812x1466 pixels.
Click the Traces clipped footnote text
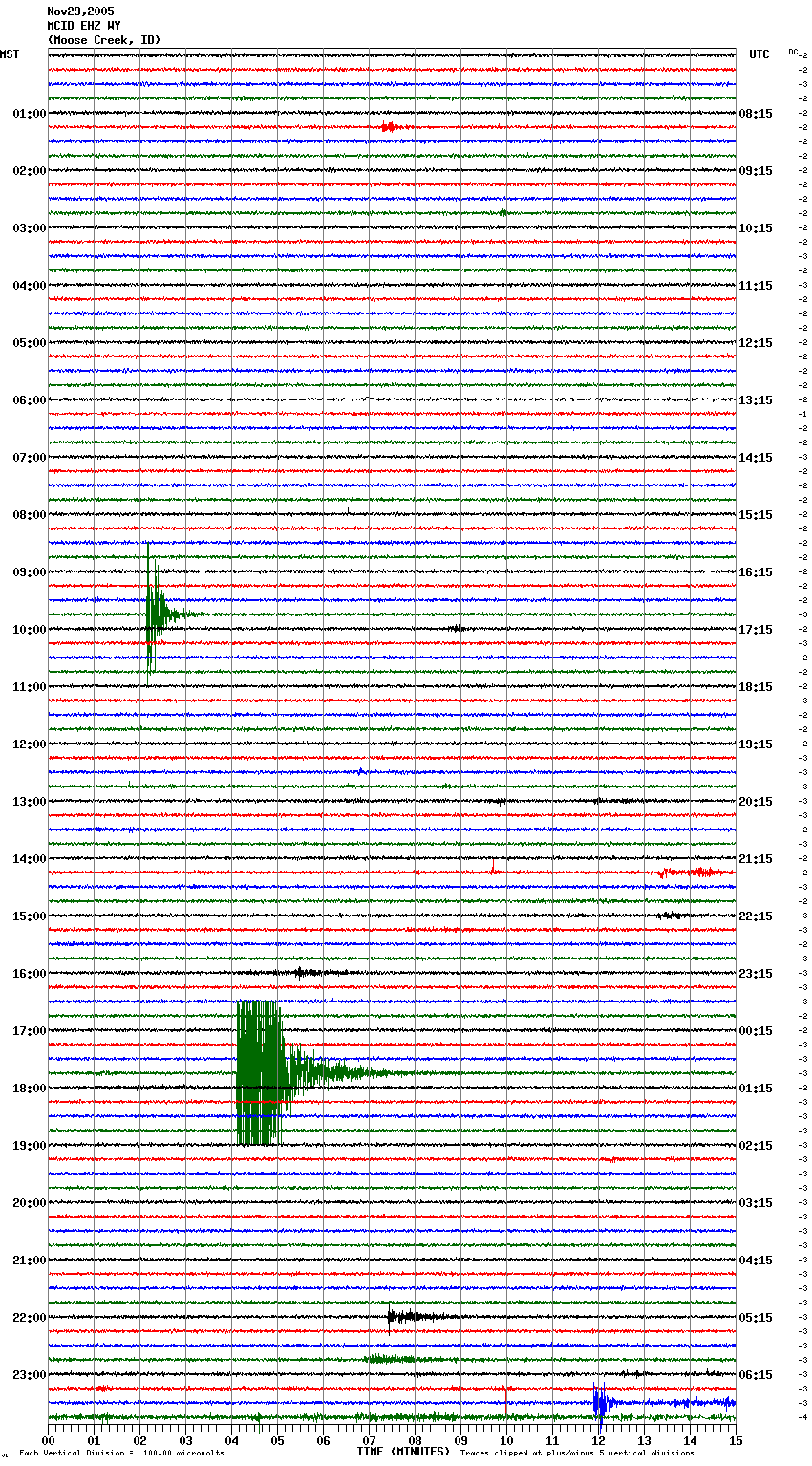(x=577, y=1453)
